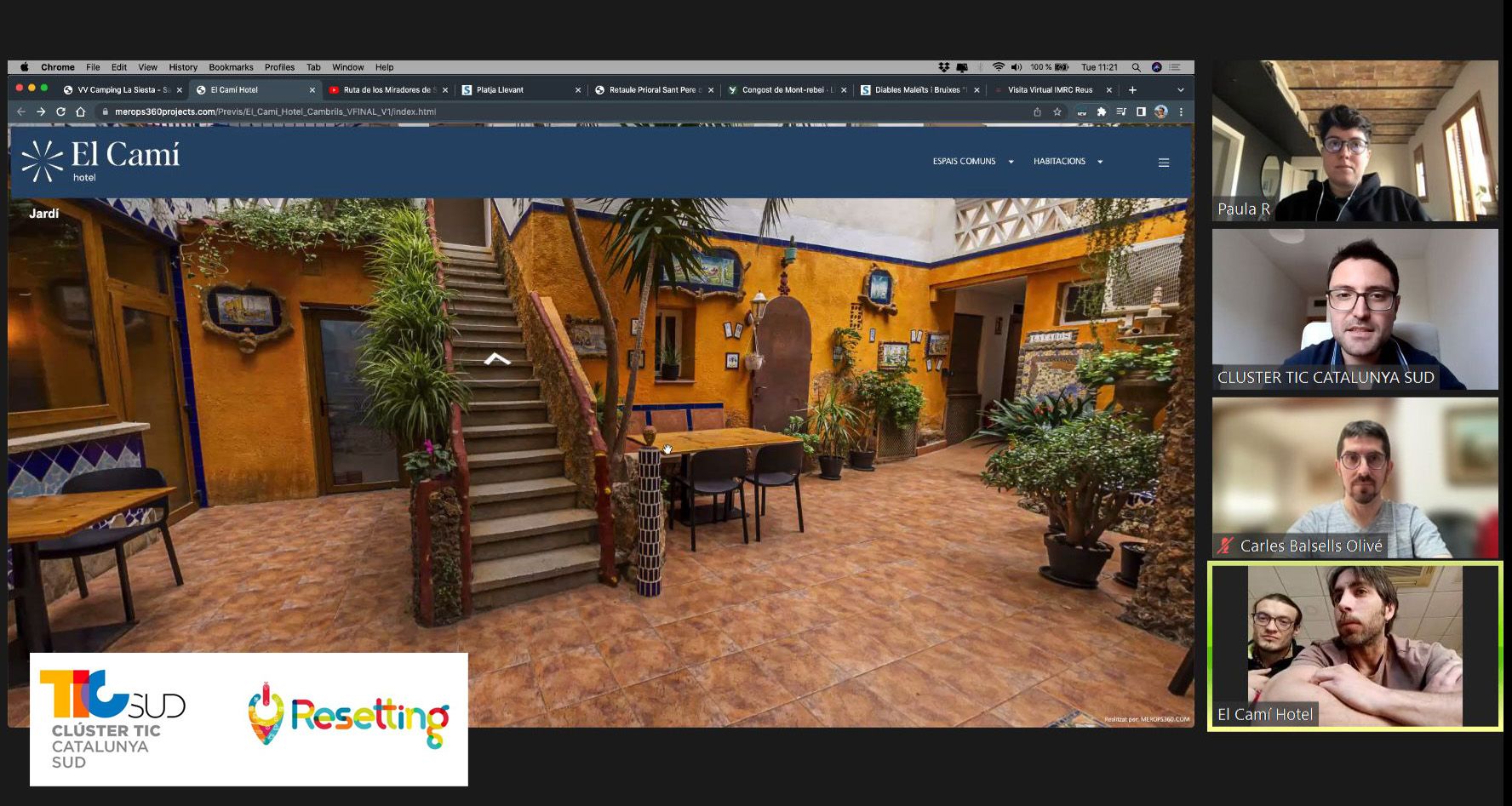Click the clock showing Tue 11:21

(1099, 67)
